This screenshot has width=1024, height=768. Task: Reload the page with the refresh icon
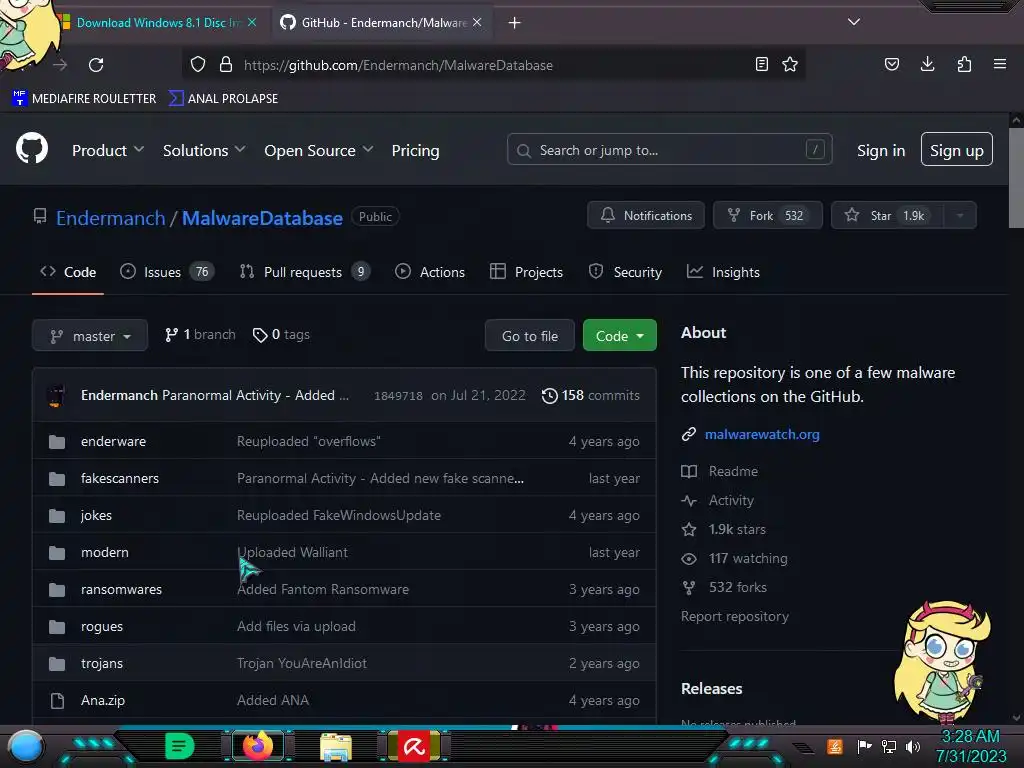[x=96, y=65]
